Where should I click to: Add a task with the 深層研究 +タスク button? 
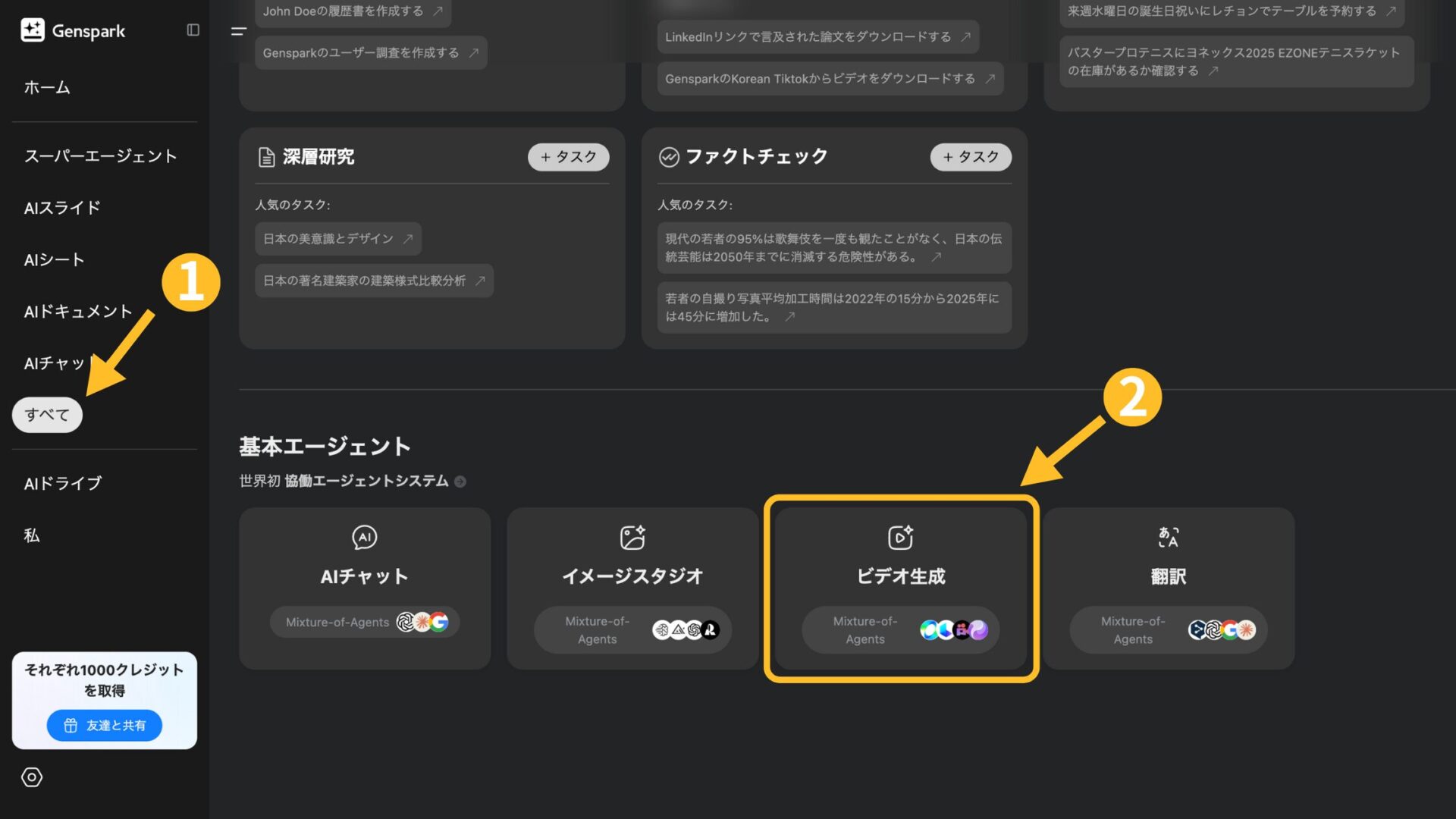[568, 157]
